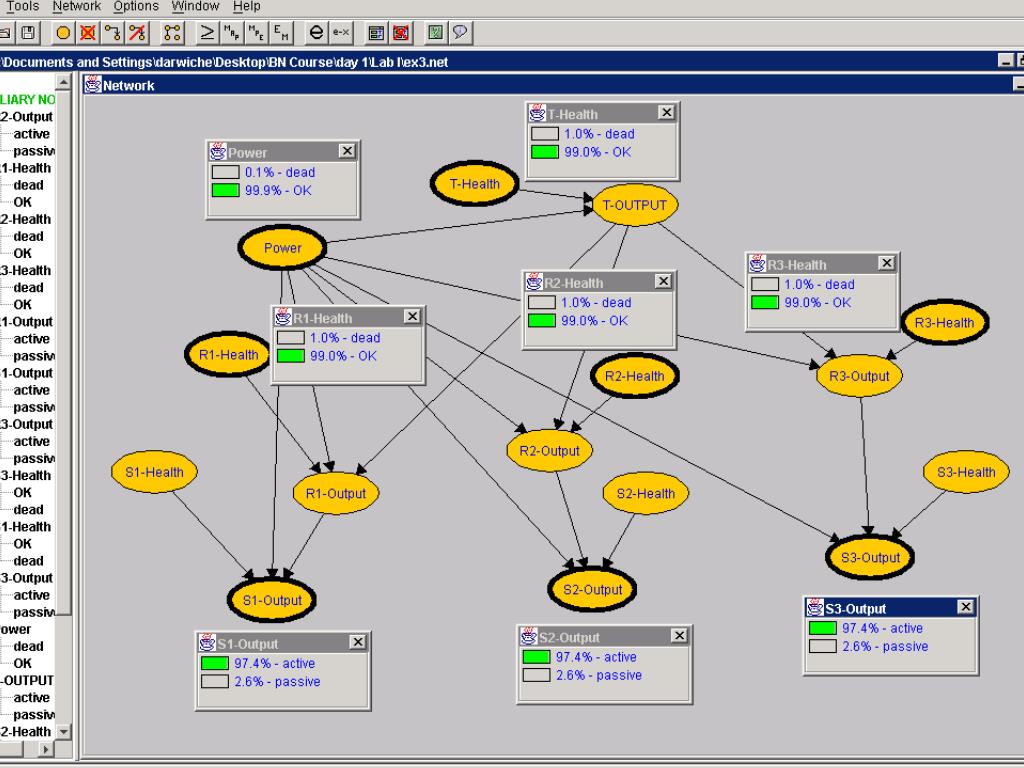
Task: Click the 'e' evidence toolbar icon
Action: click(316, 32)
